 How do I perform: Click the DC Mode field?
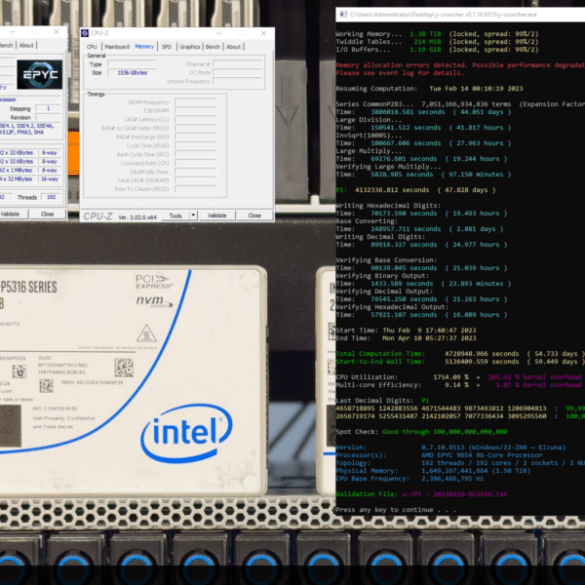(x=238, y=72)
